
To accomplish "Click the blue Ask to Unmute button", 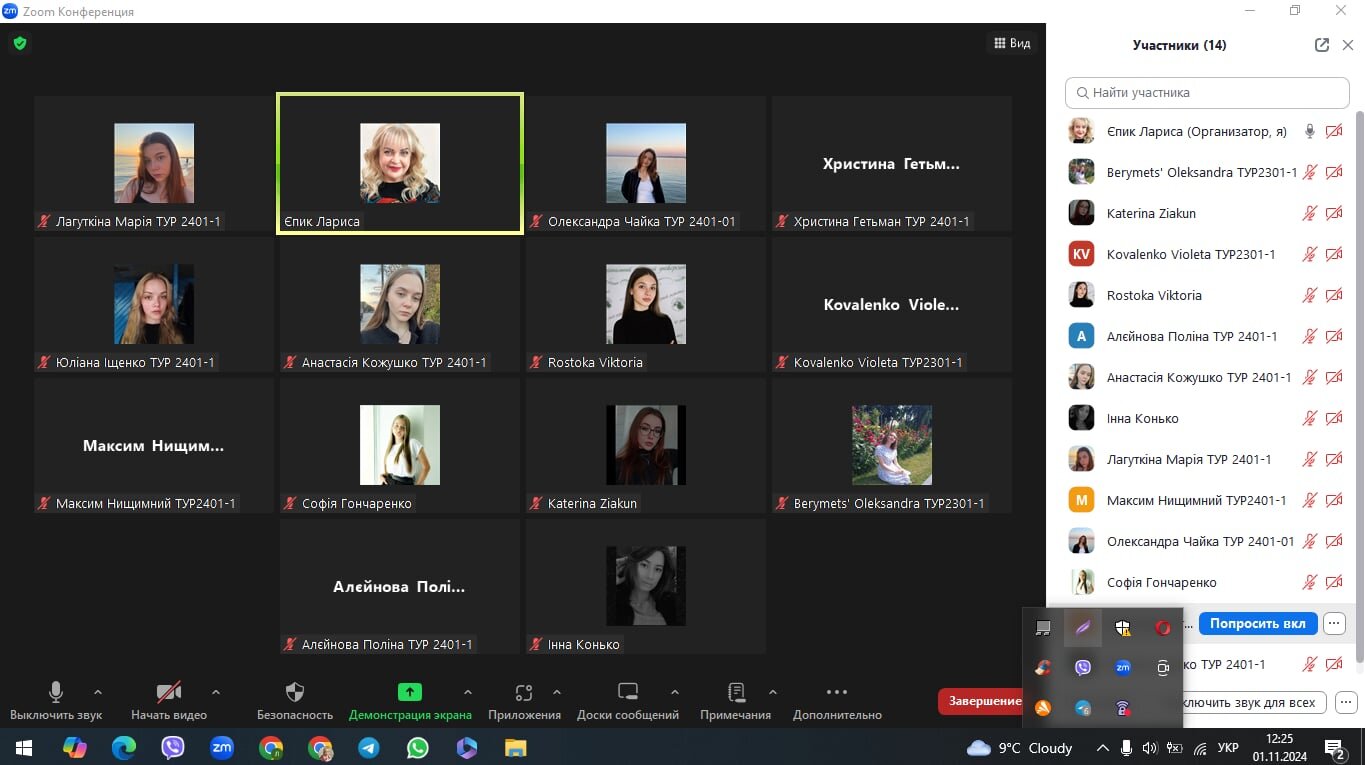I will click(x=1257, y=623).
